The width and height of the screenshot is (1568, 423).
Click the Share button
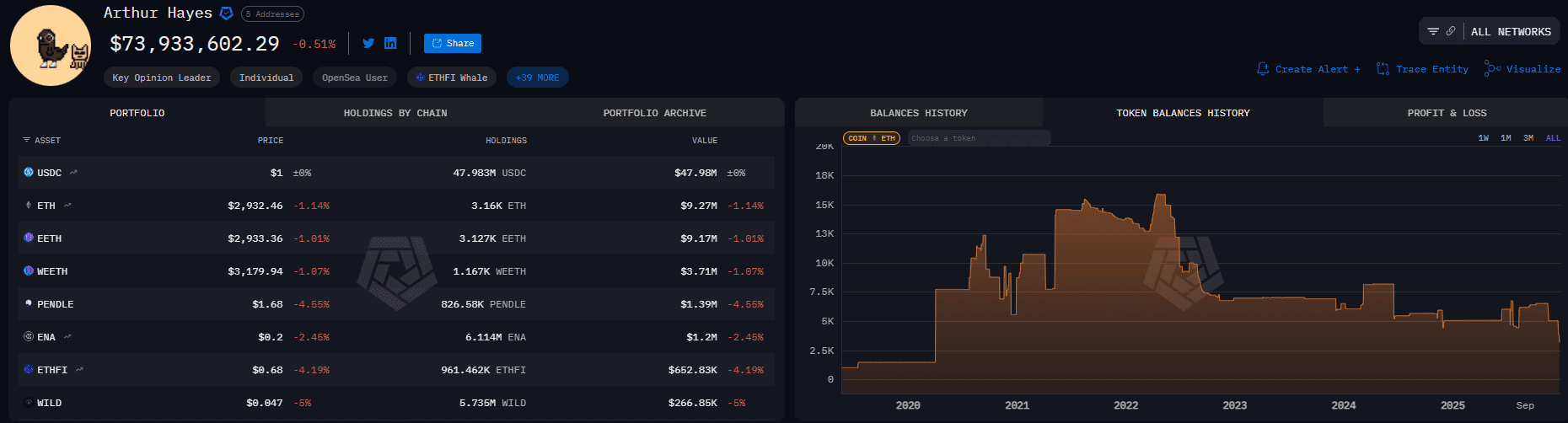tap(453, 43)
